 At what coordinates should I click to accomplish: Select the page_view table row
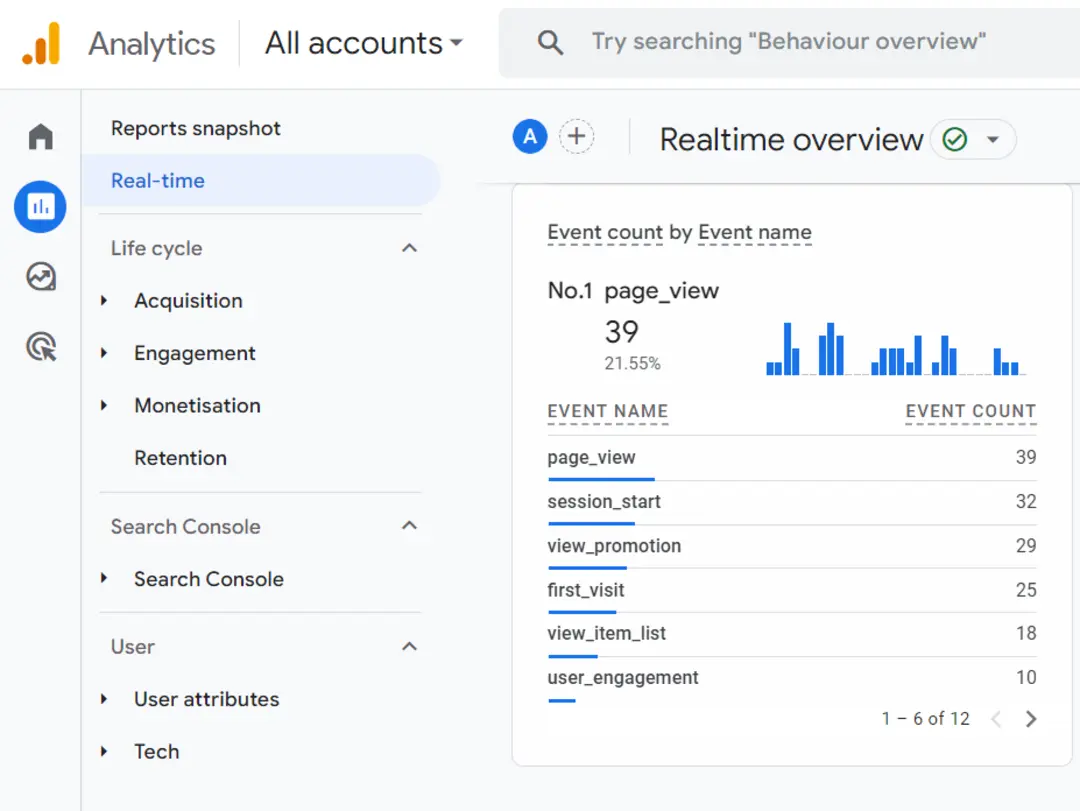tap(791, 458)
